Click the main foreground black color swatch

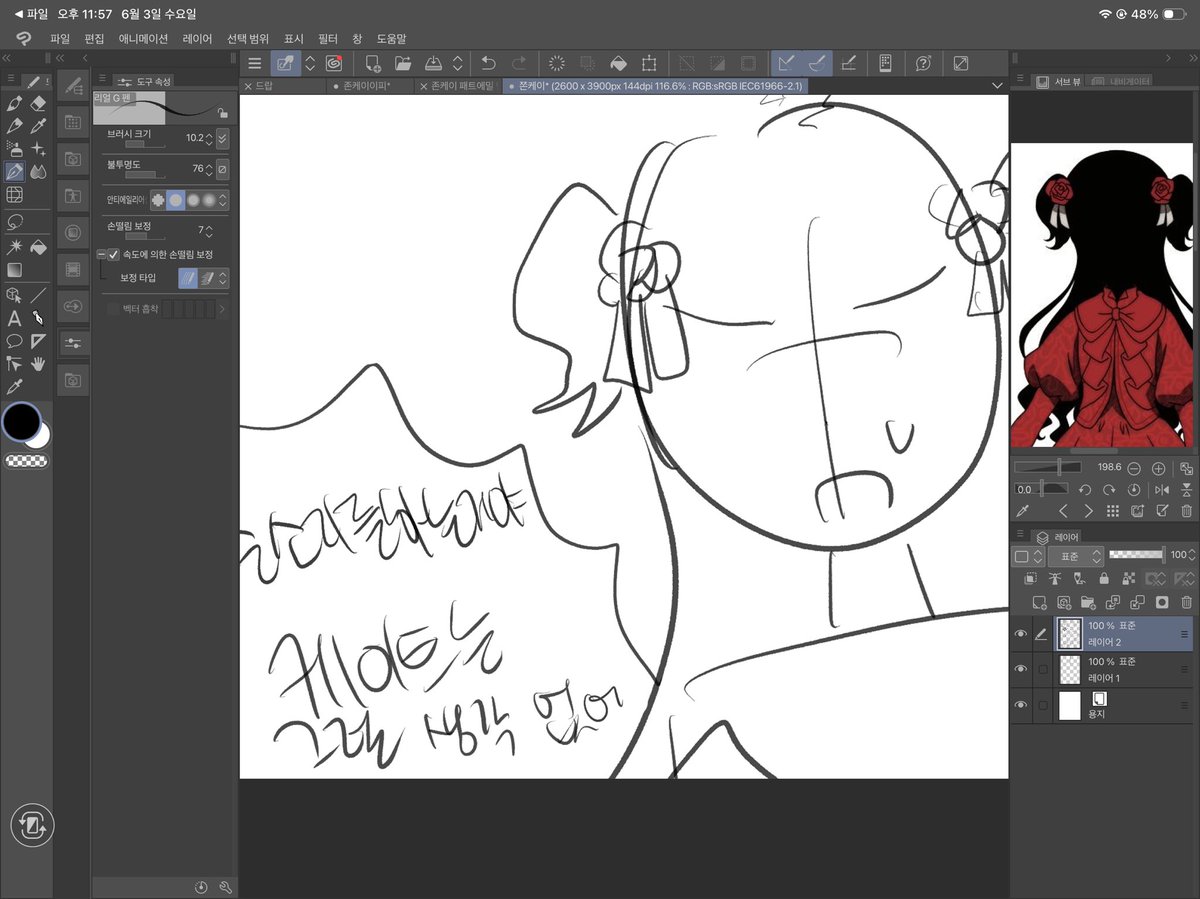coord(20,421)
